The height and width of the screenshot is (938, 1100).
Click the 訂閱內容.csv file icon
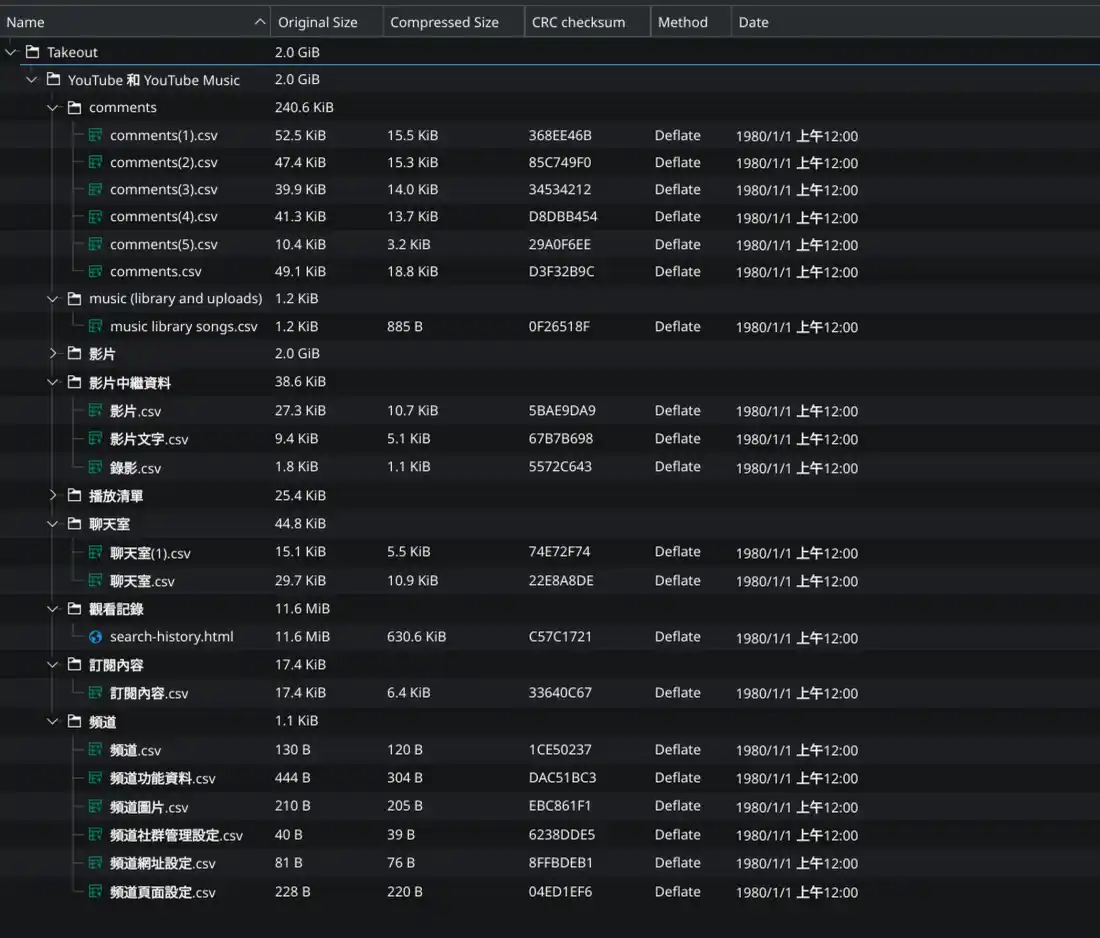[95, 692]
